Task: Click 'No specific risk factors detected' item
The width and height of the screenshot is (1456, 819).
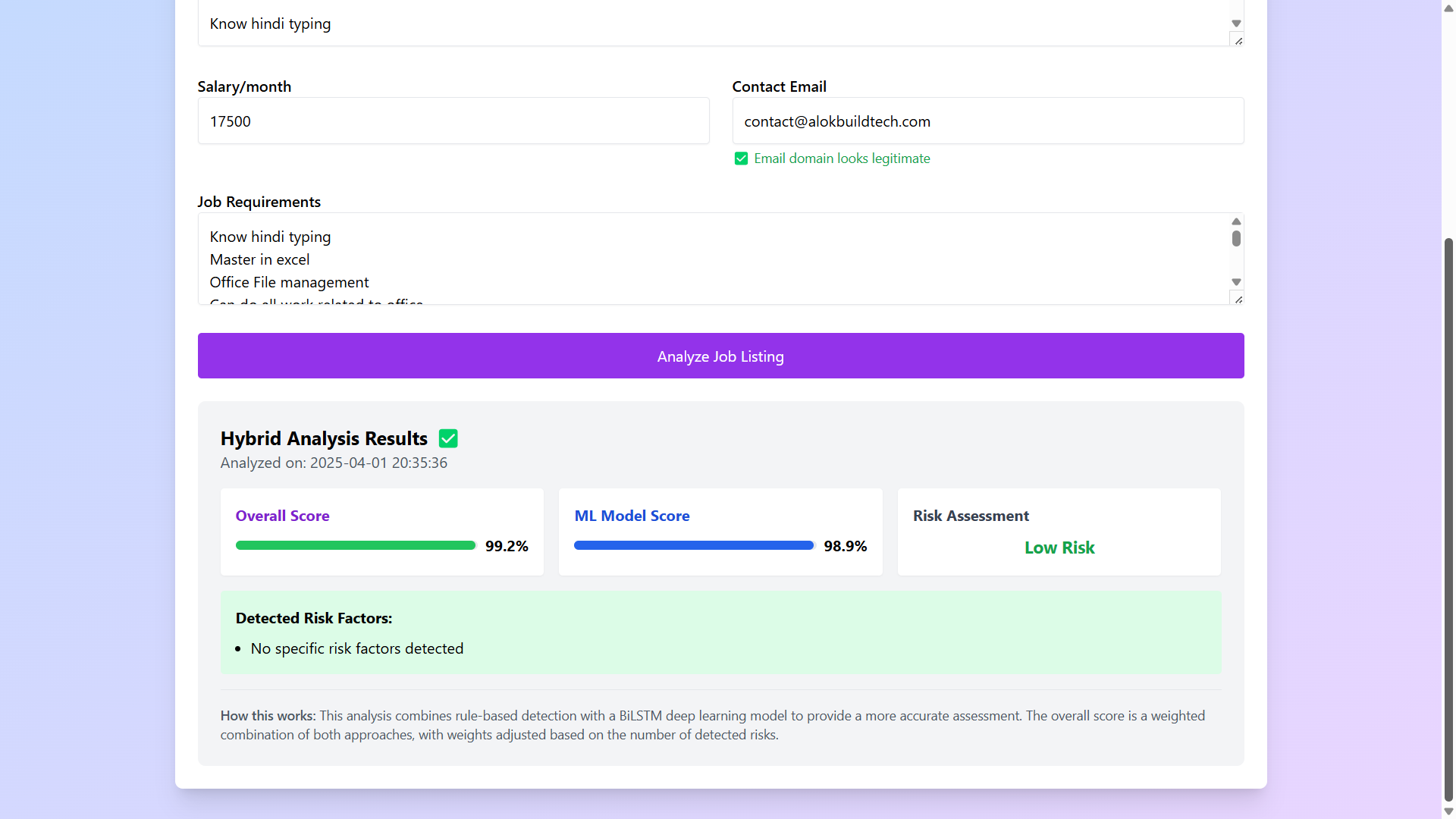Action: 356,648
